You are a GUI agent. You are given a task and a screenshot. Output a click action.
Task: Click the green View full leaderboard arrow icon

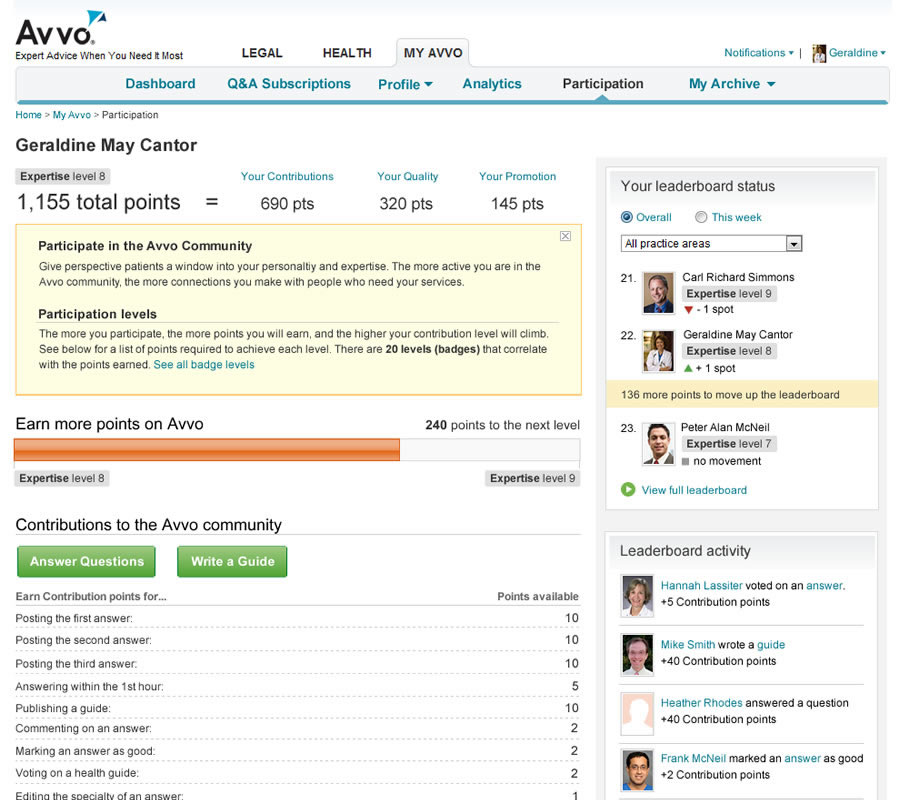point(628,490)
